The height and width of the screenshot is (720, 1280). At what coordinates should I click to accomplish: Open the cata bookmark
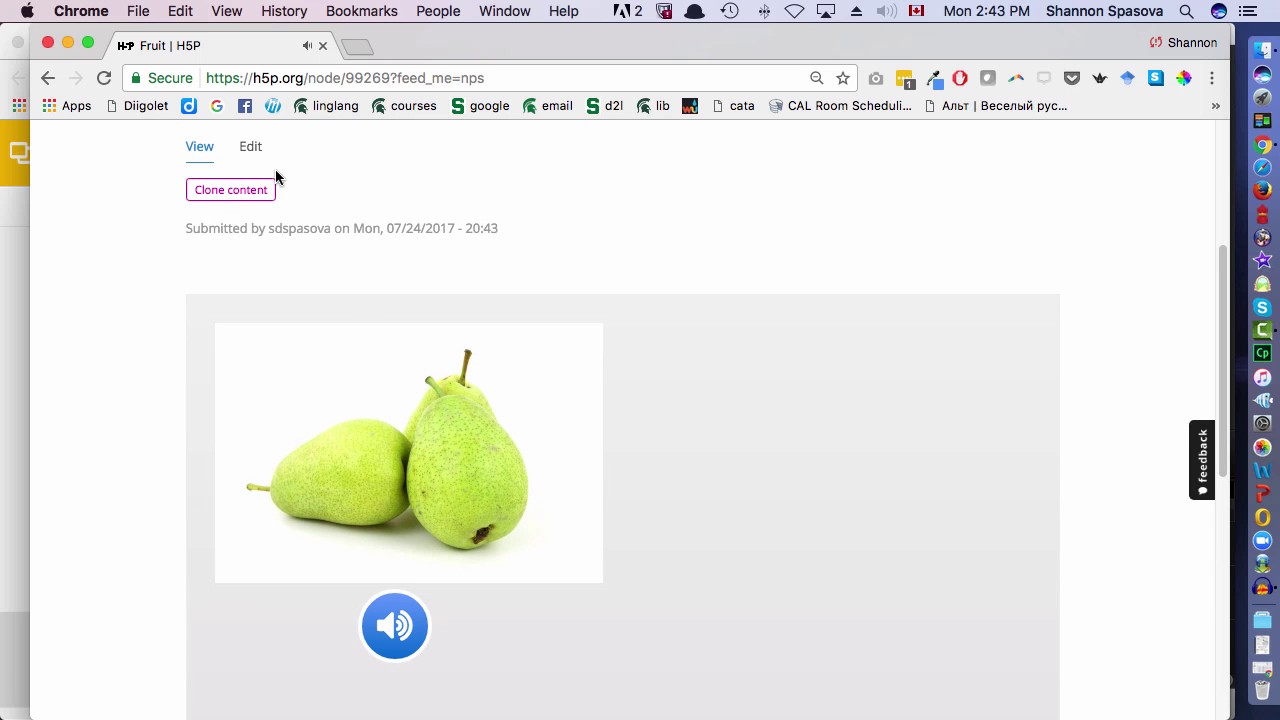tap(733, 106)
